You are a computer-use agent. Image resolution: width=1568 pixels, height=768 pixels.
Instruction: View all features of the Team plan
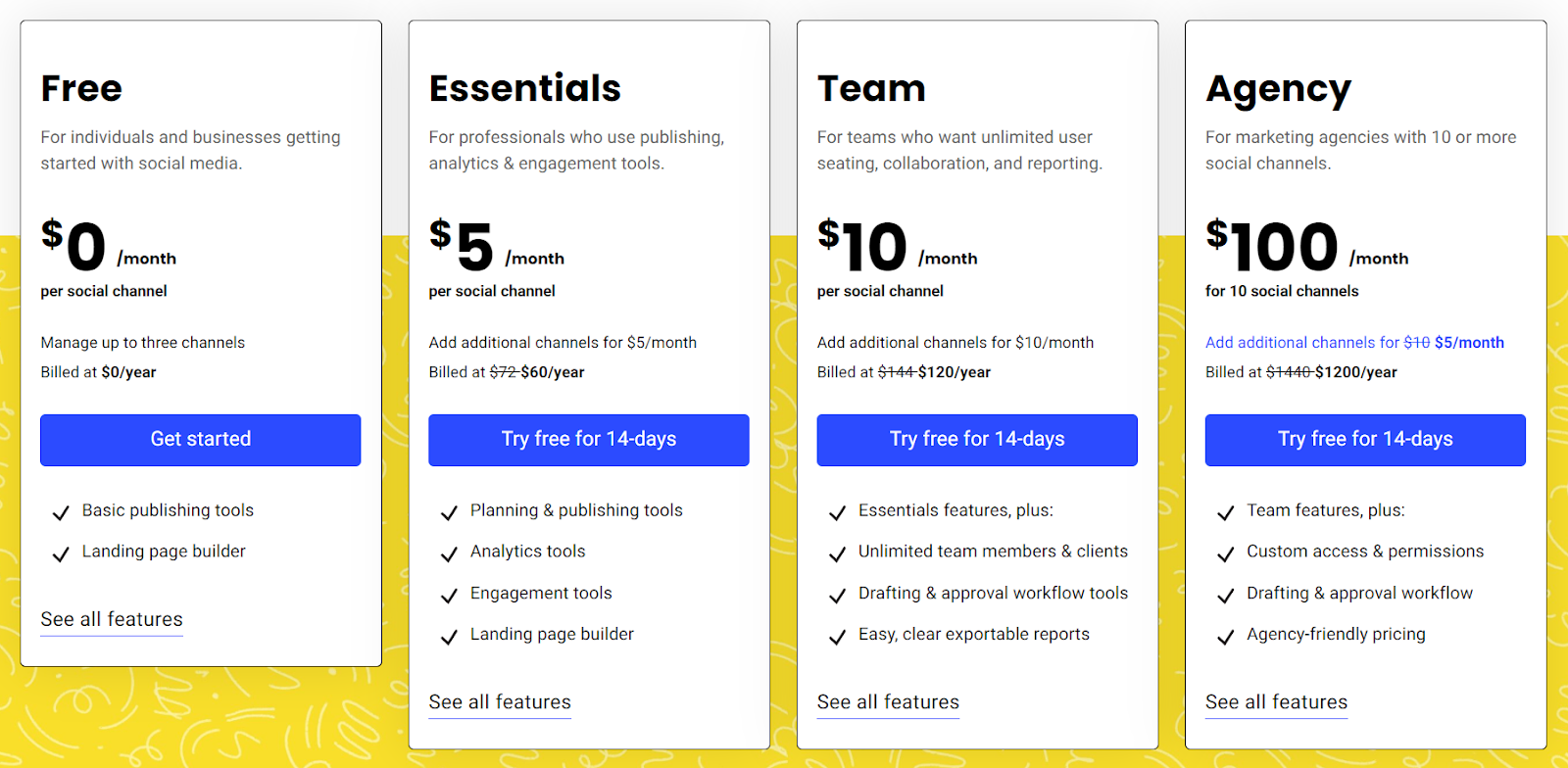pos(888,701)
